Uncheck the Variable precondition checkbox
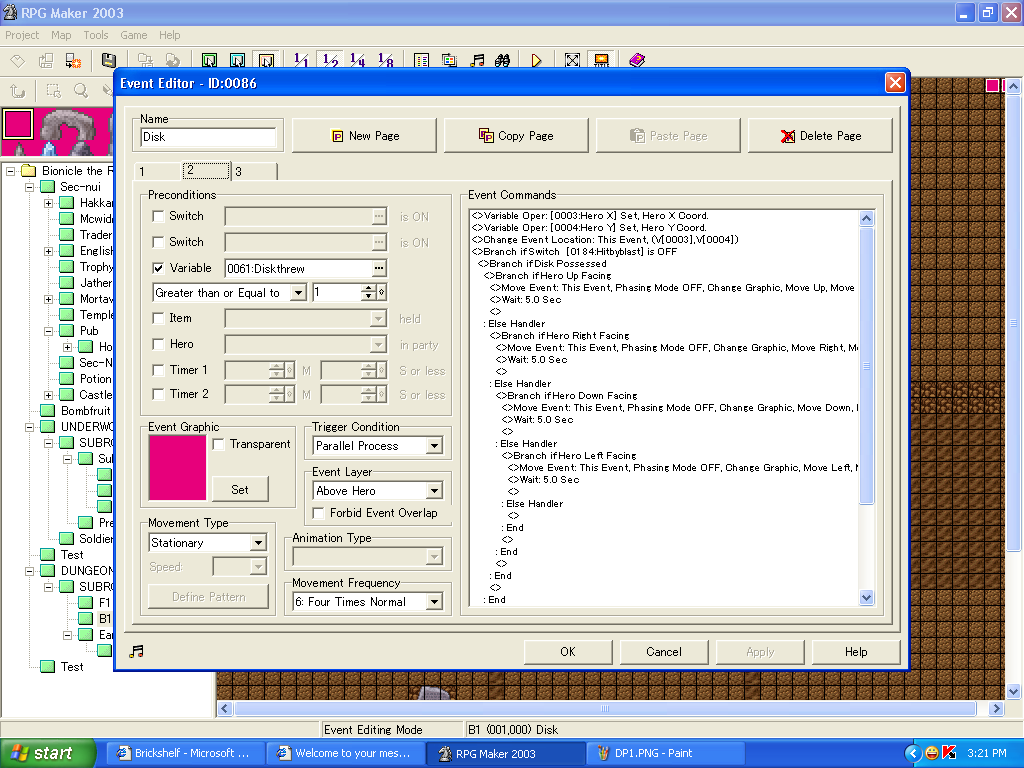Viewport: 1024px width, 768px height. click(x=158, y=268)
